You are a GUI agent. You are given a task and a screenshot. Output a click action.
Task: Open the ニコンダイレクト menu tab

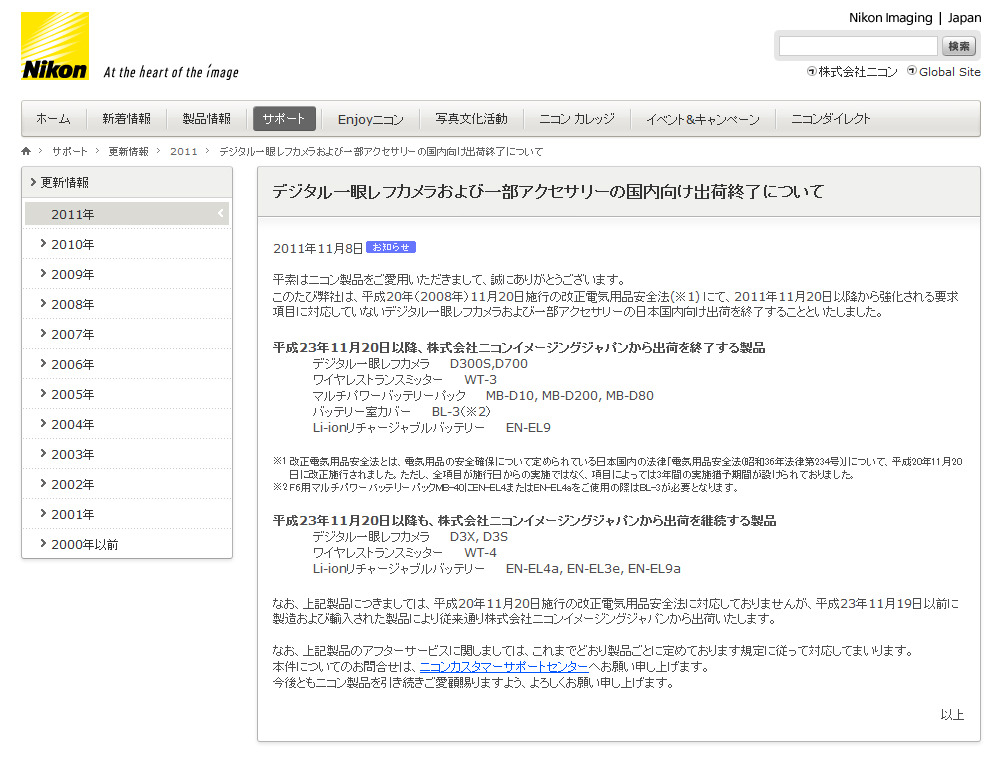tap(831, 119)
